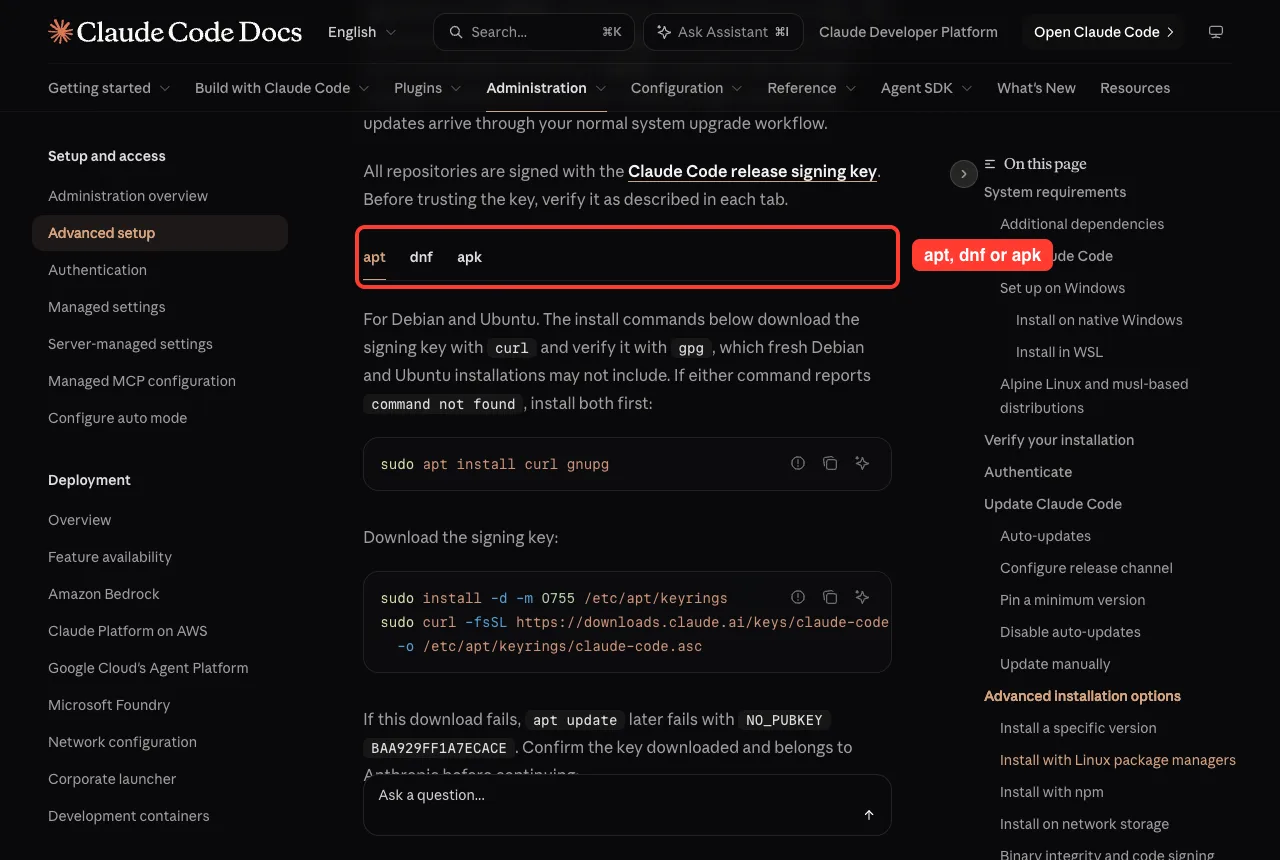This screenshot has width=1280, height=860.
Task: Open Server-managed settings page
Action: [130, 344]
